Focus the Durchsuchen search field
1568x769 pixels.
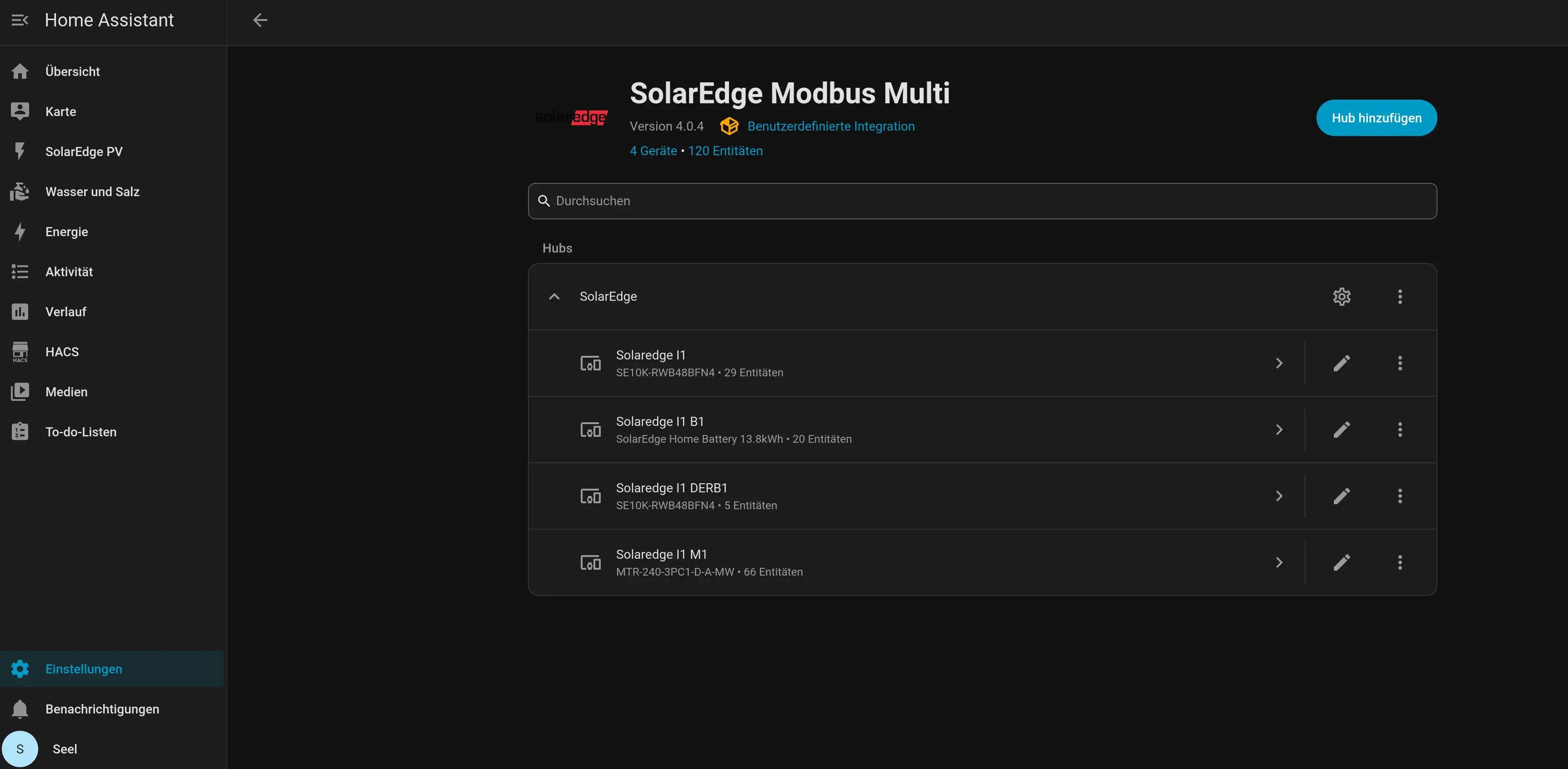point(982,201)
